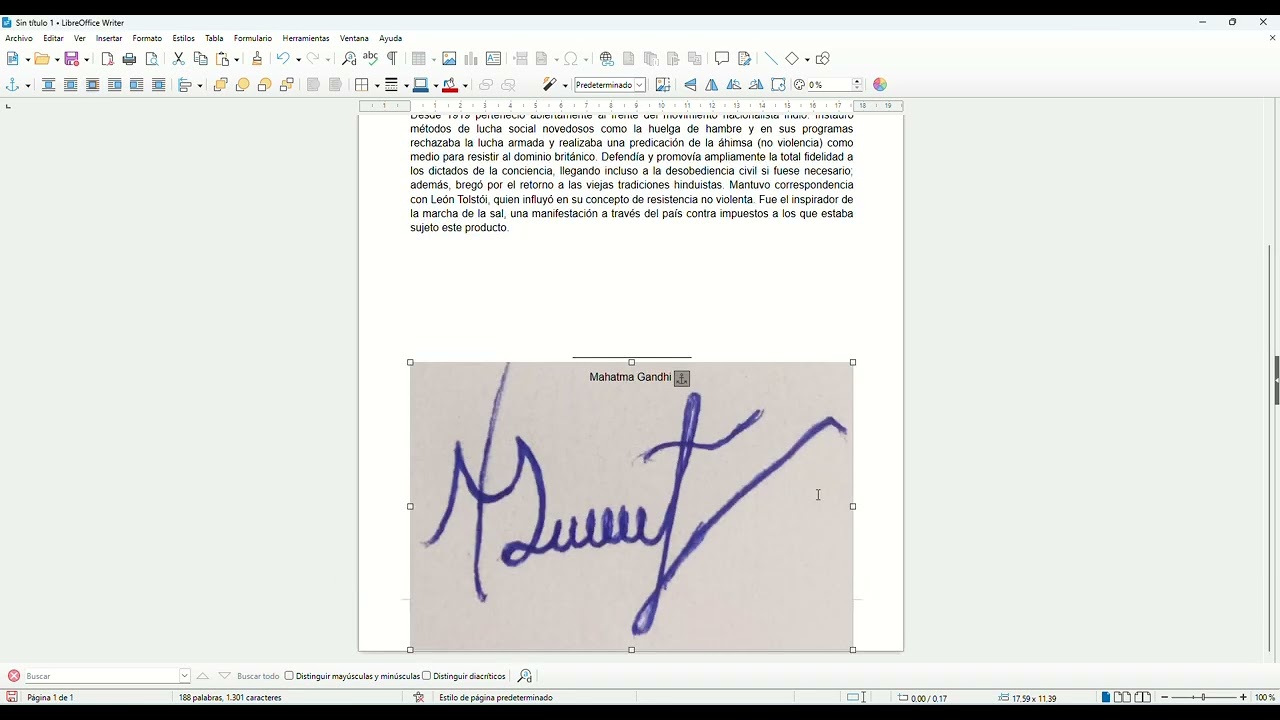The height and width of the screenshot is (720, 1280).
Task: Toggle track changes recording icon
Action: (745, 59)
